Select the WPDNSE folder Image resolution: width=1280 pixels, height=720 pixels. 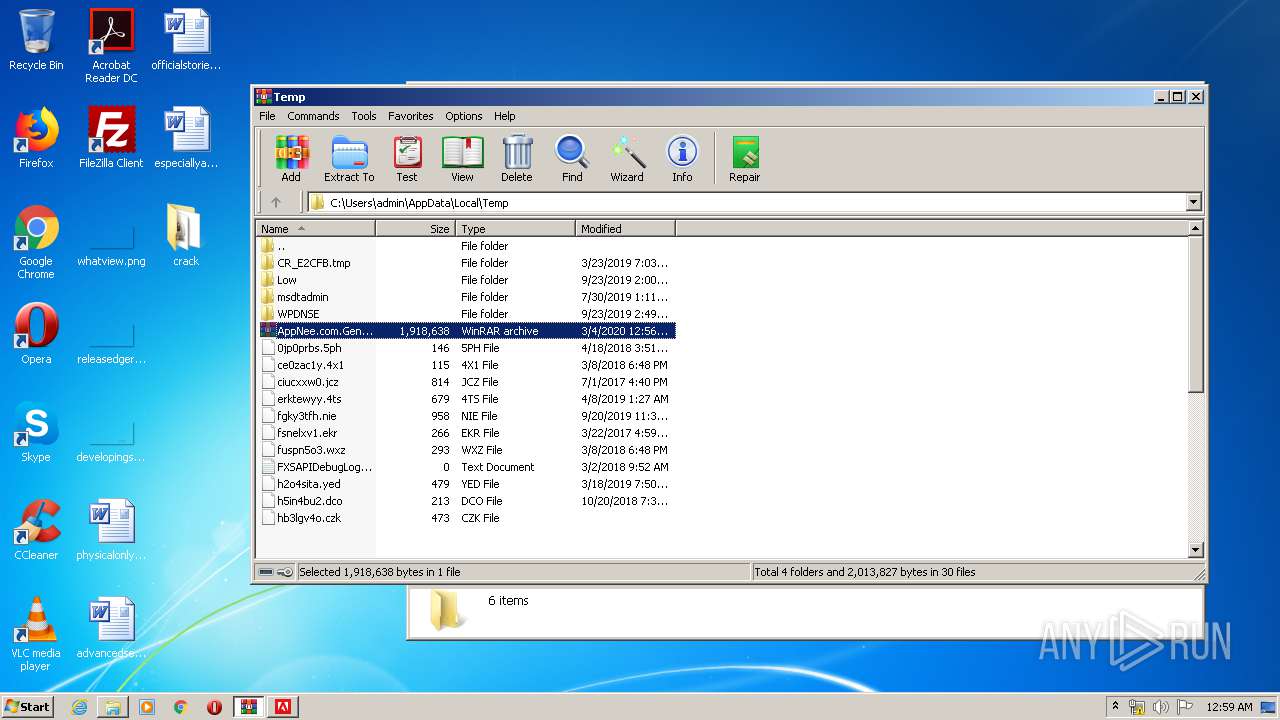(x=466, y=314)
